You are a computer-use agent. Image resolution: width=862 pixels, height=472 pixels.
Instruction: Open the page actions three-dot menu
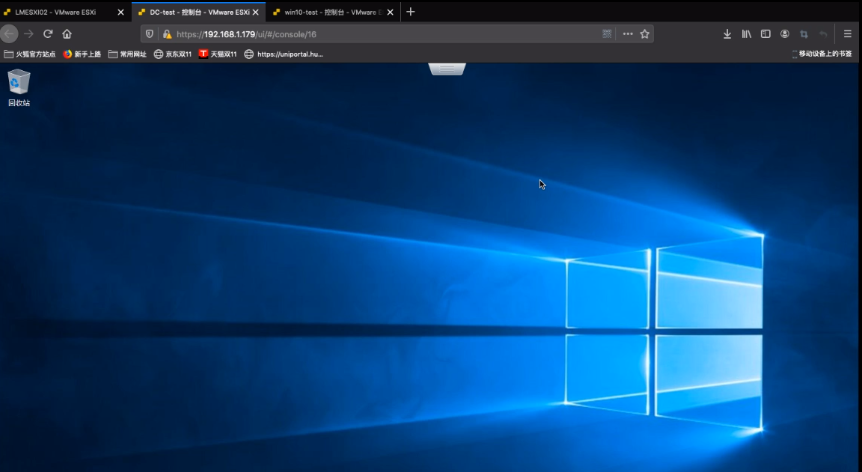click(628, 34)
